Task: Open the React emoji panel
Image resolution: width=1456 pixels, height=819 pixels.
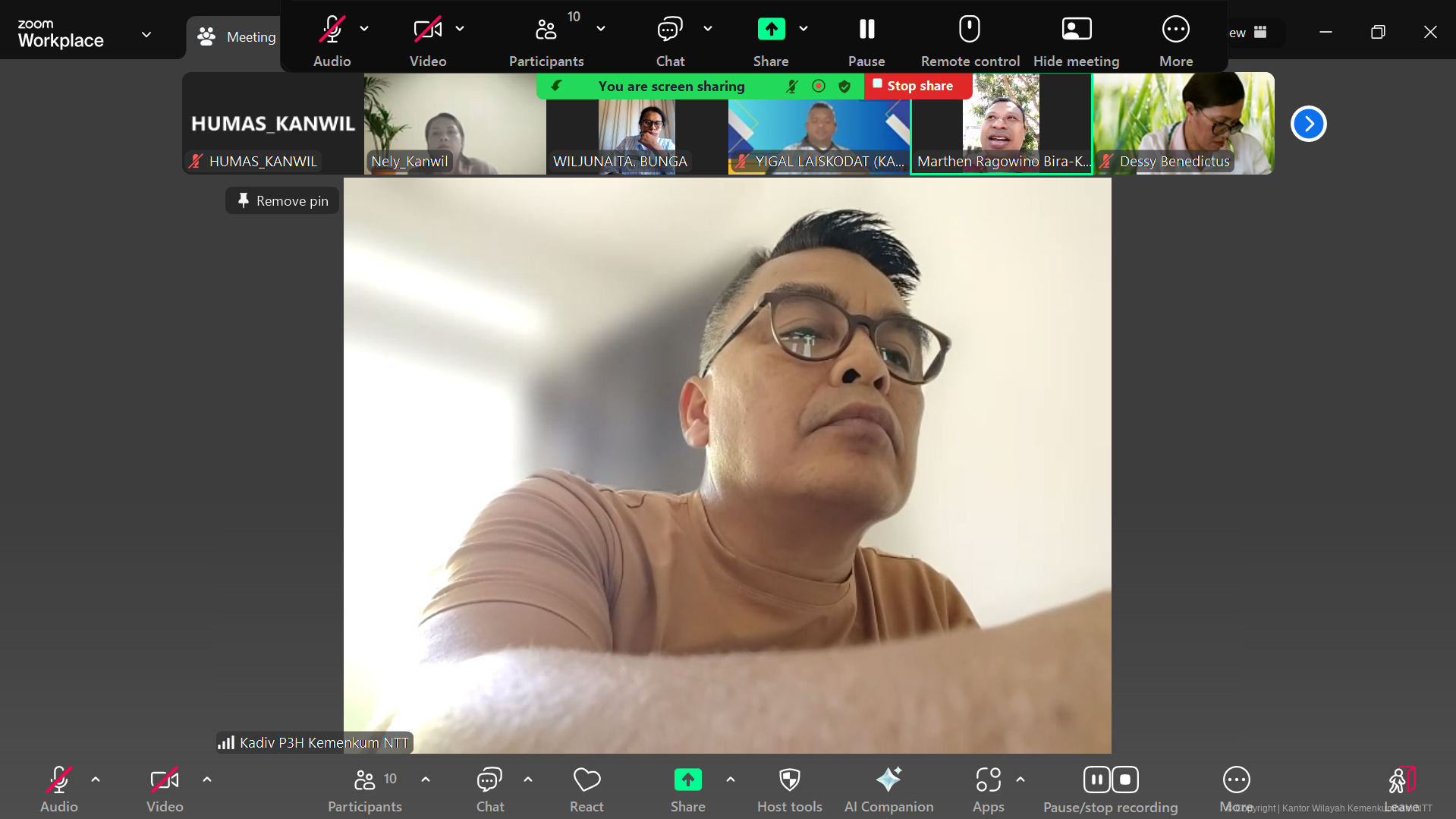Action: (586, 788)
